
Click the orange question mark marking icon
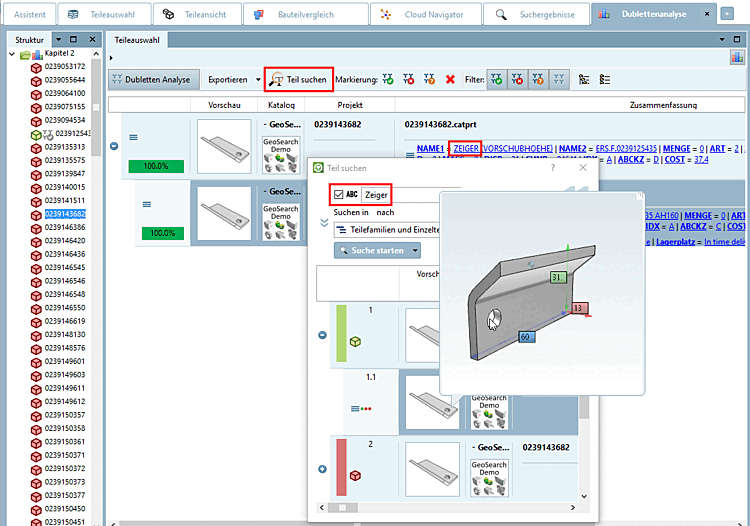coord(430,80)
